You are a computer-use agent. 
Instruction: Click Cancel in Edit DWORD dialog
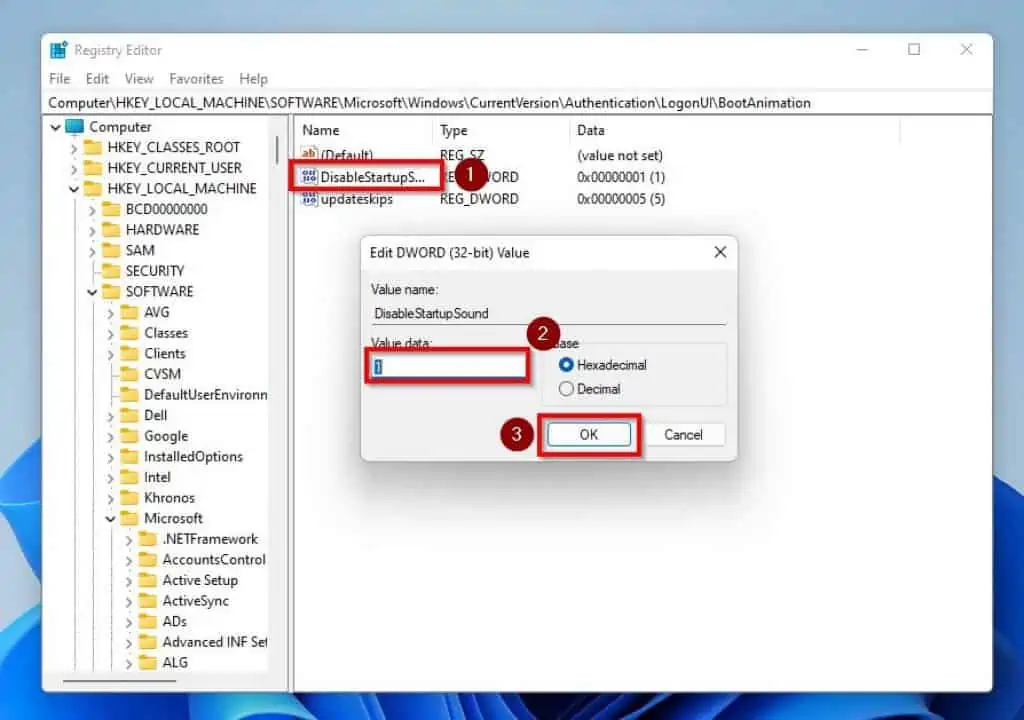683,435
